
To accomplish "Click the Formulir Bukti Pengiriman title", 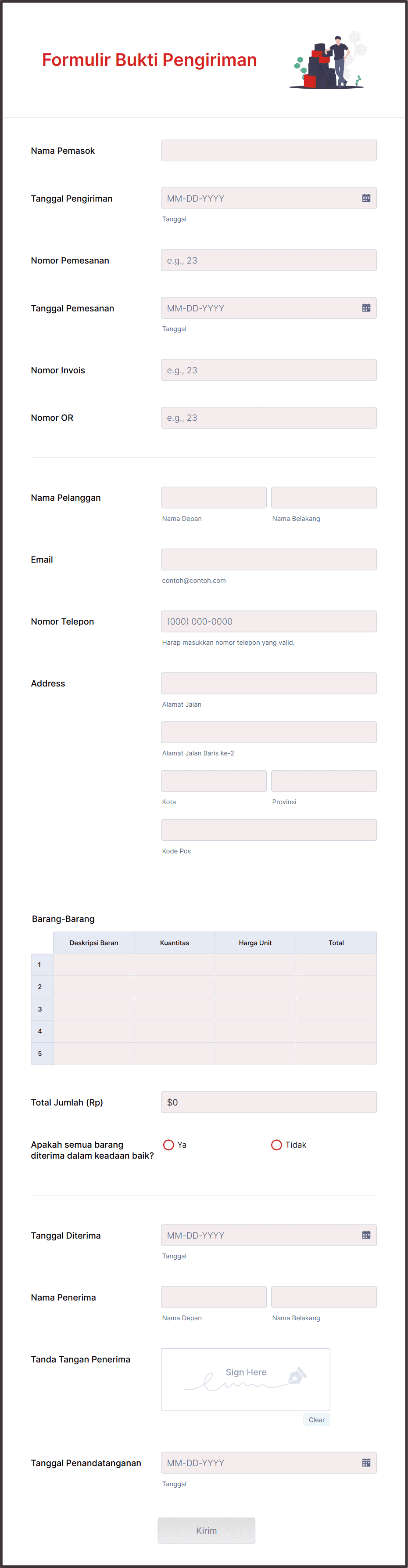I will (150, 60).
